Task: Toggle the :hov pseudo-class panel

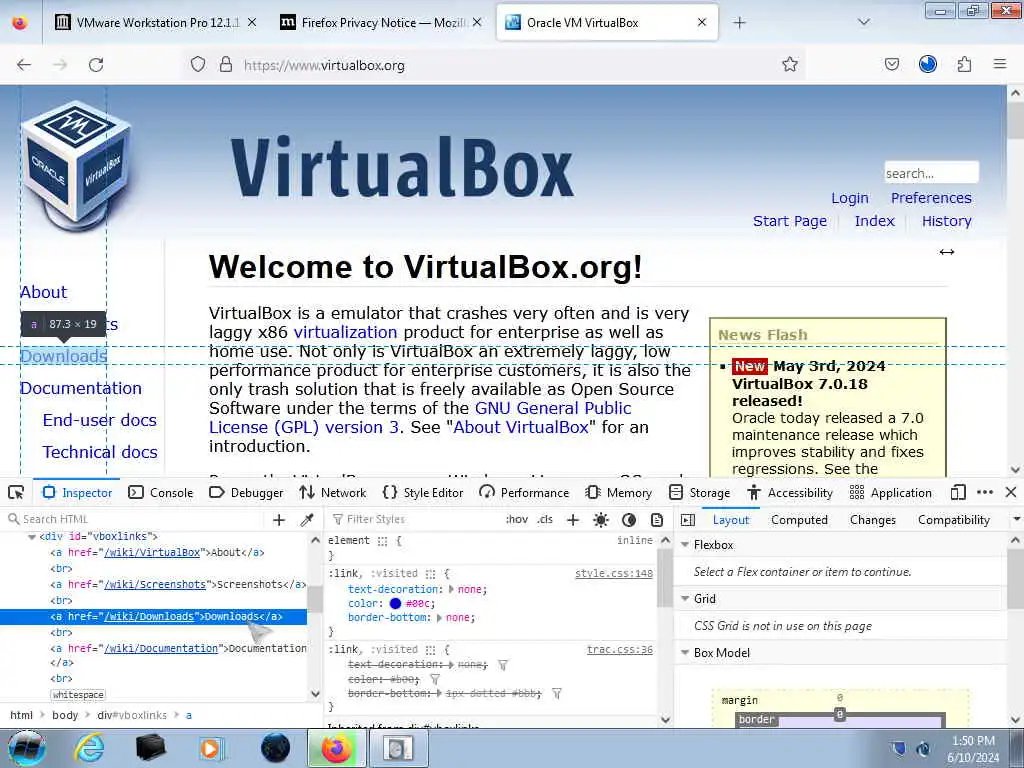Action: pos(517,520)
